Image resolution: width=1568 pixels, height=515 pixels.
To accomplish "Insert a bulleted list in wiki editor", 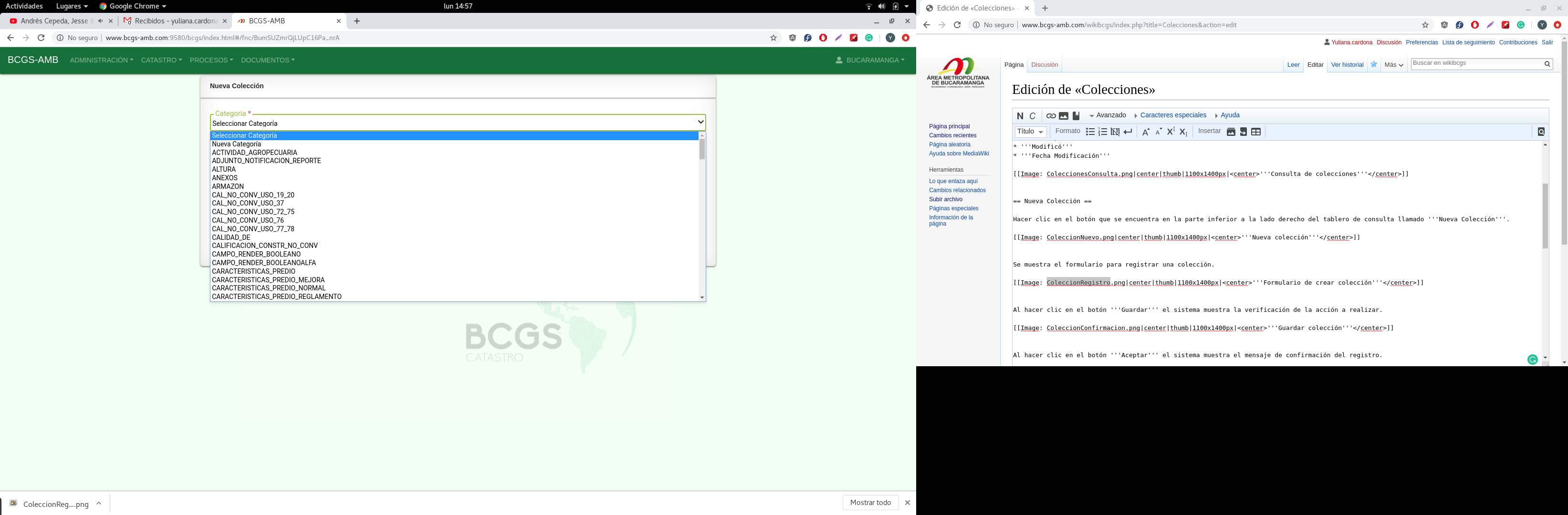I will 1090,132.
